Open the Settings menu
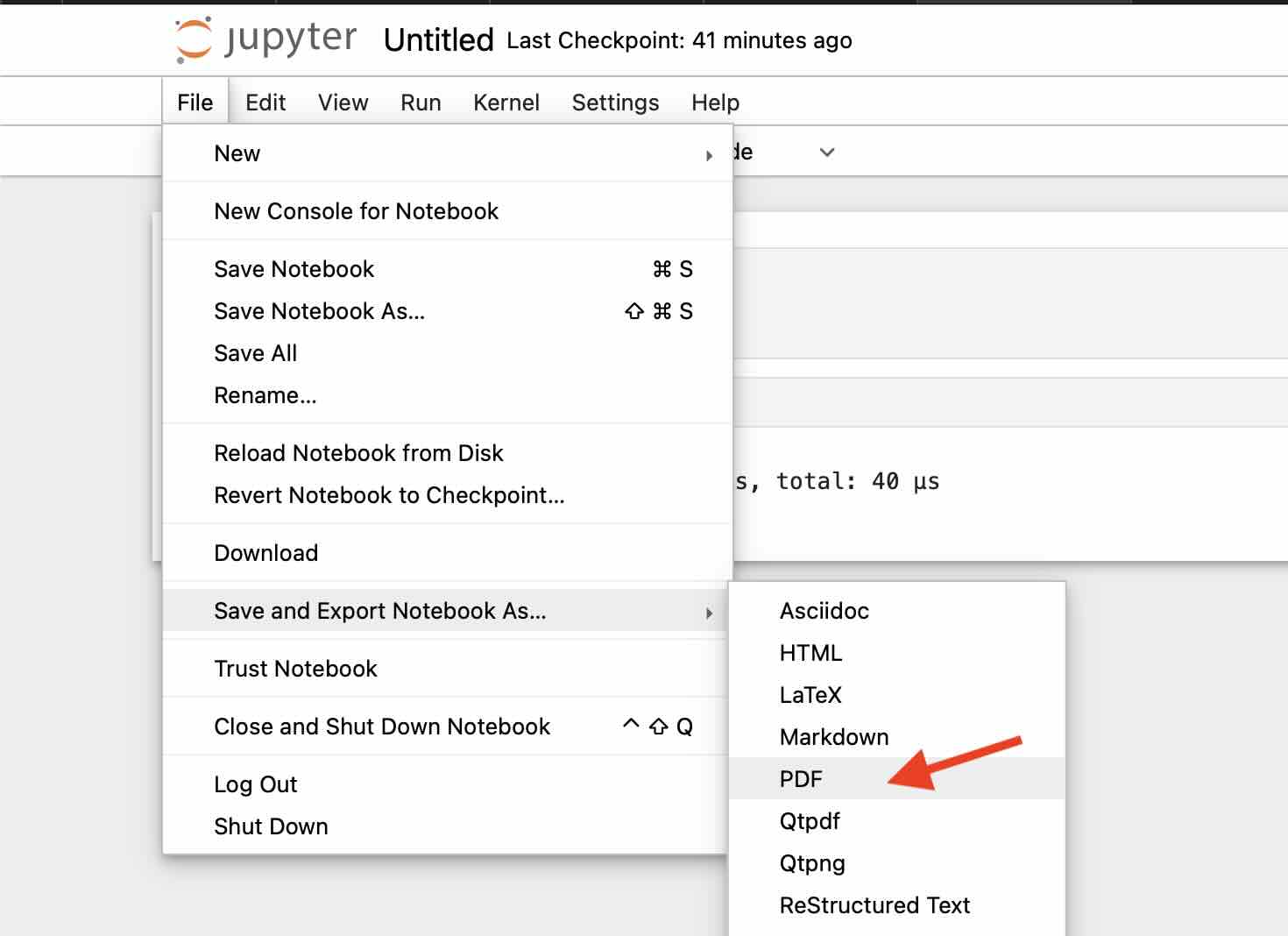 [x=614, y=102]
